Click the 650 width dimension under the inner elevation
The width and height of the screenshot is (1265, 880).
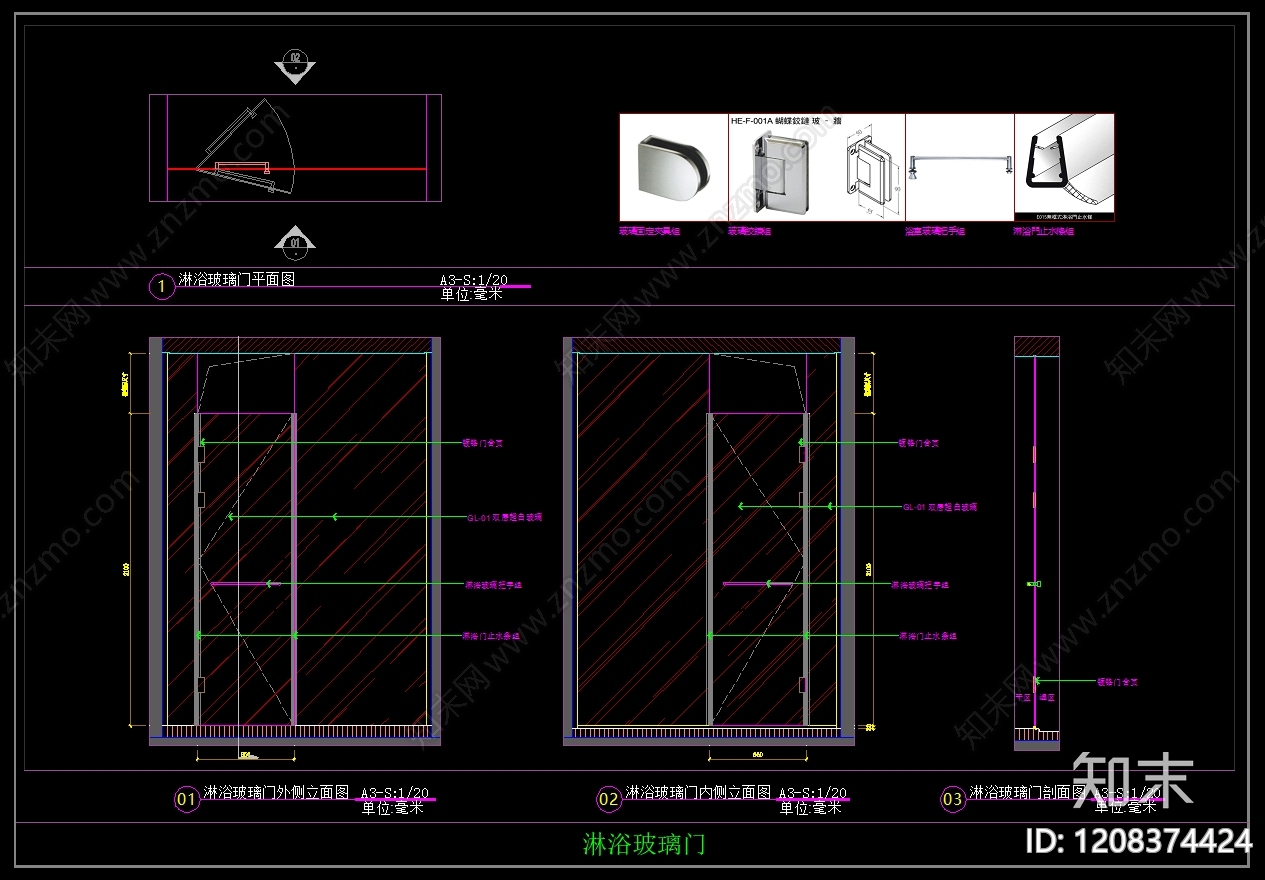coord(758,755)
